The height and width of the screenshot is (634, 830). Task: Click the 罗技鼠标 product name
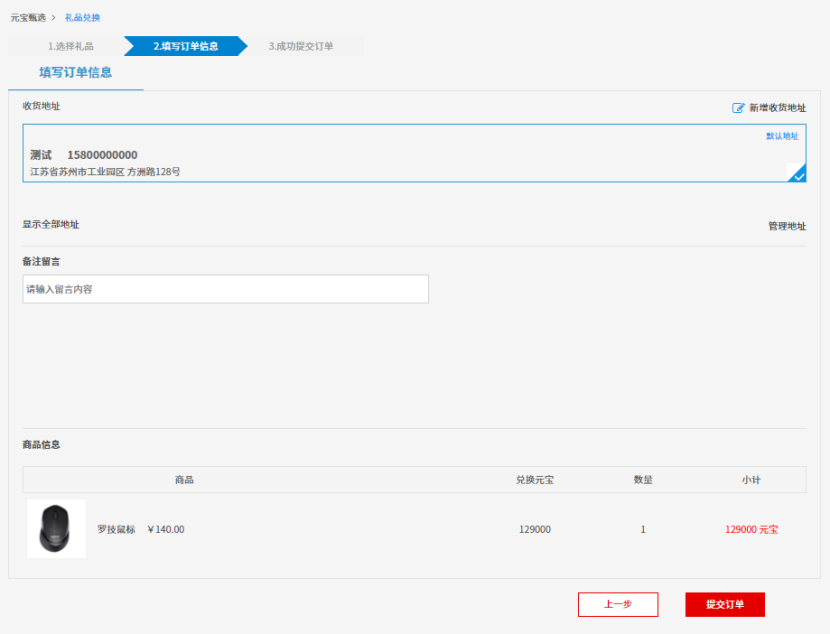pos(116,529)
